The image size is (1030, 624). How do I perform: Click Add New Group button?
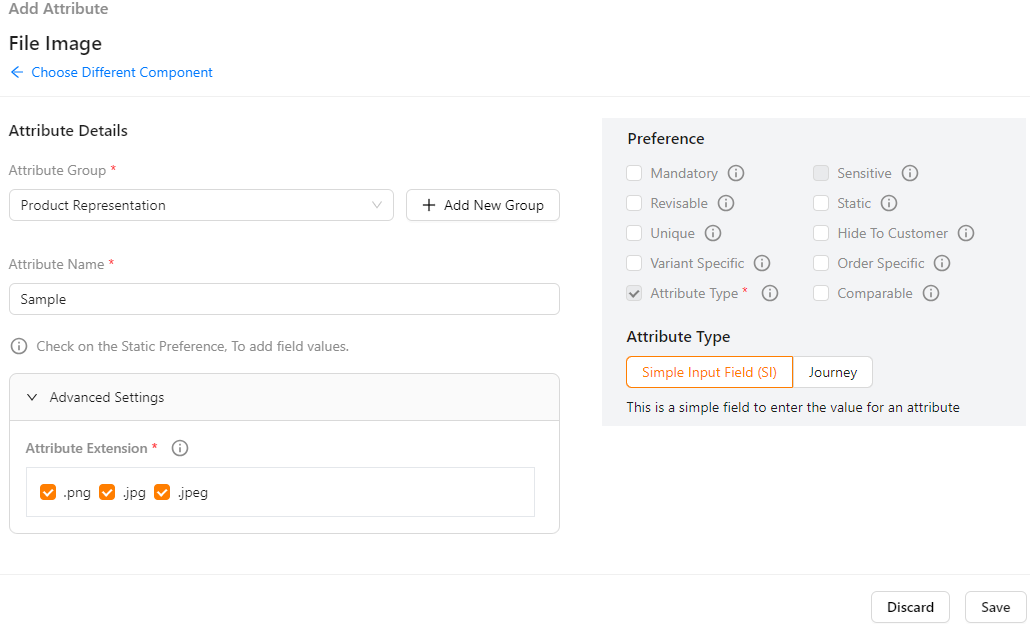[x=482, y=205]
